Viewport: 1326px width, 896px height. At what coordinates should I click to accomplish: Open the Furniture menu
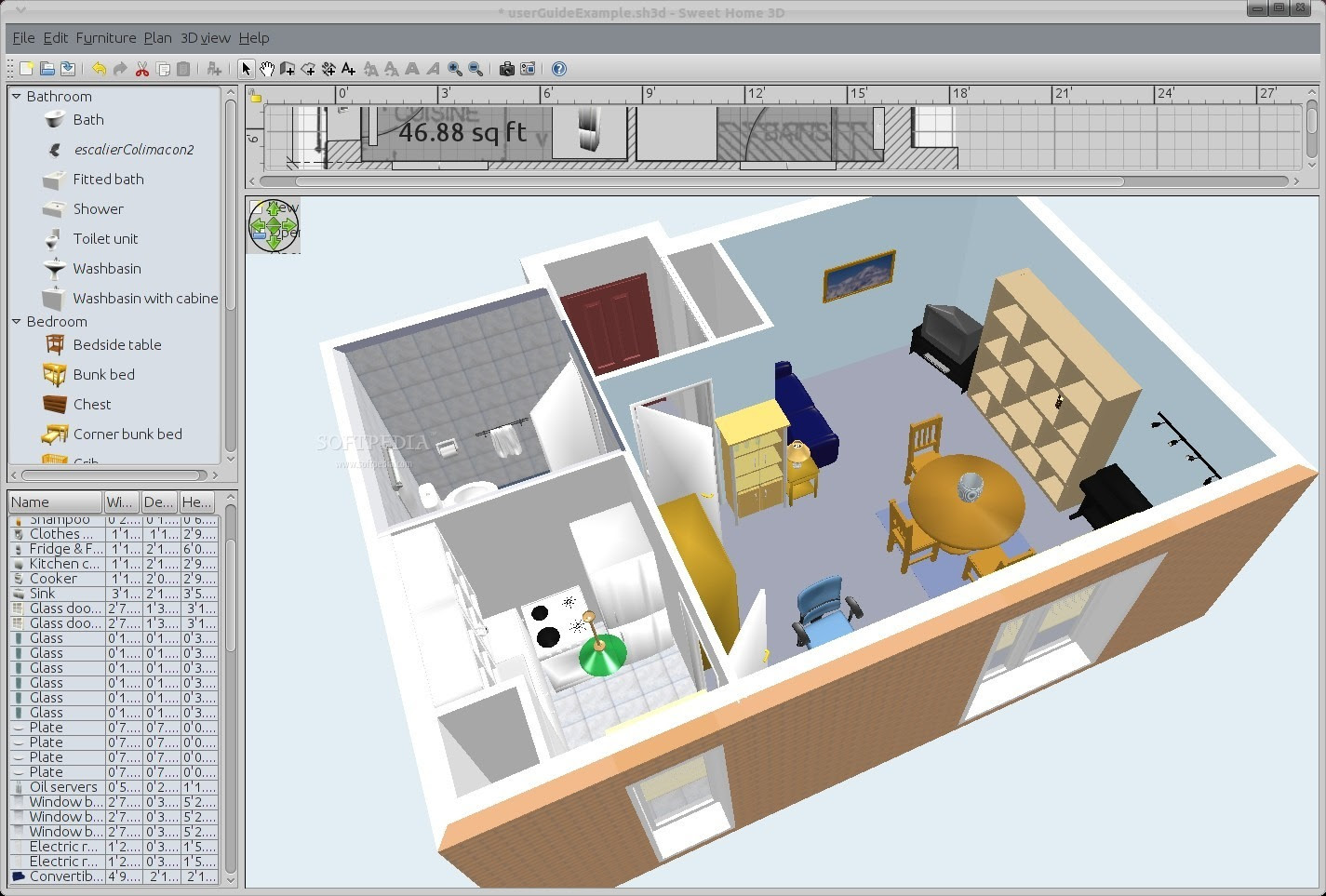(105, 38)
